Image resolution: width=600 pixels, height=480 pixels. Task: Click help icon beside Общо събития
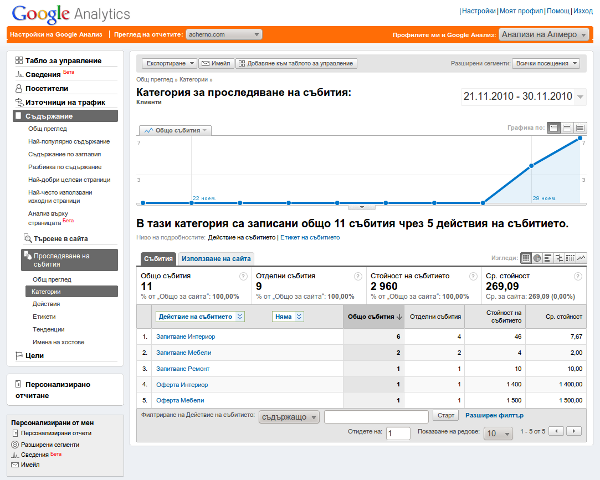click(x=243, y=276)
